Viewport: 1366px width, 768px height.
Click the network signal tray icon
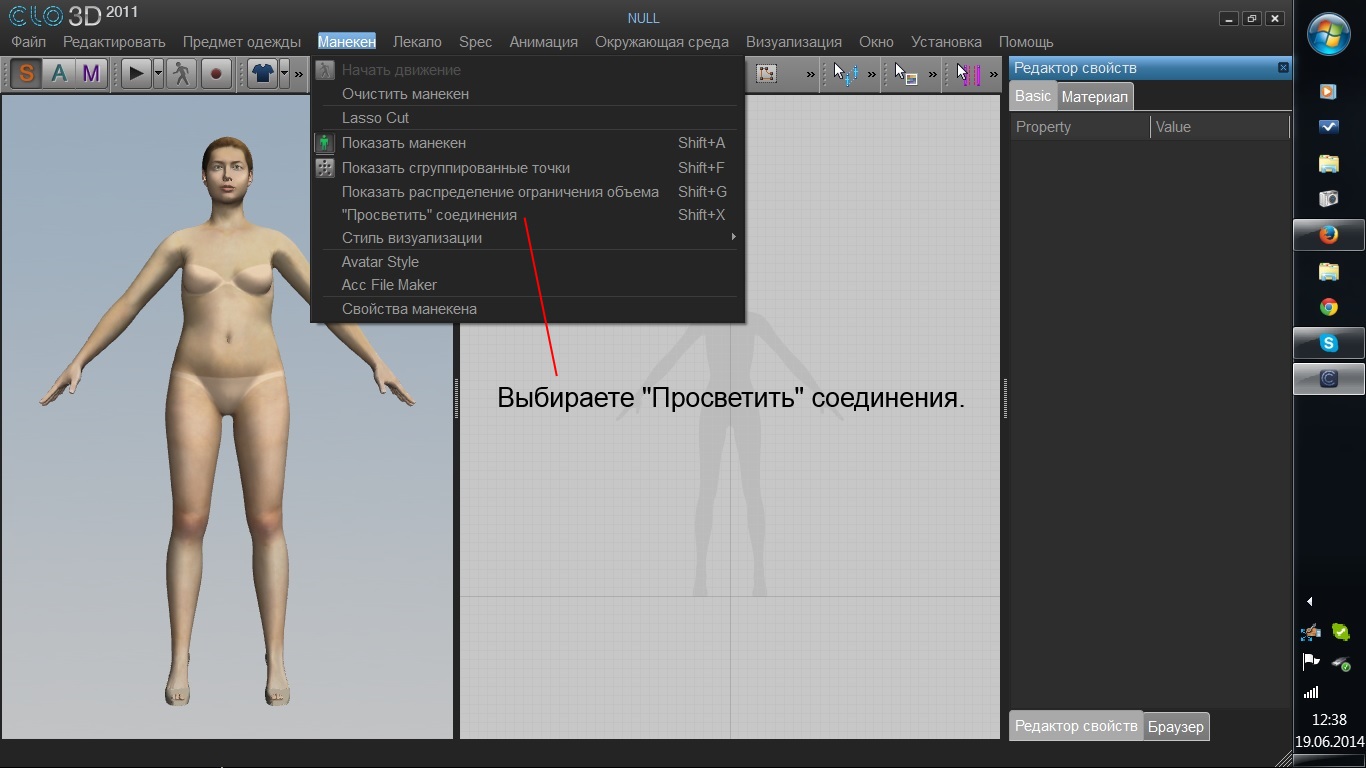pos(1310,692)
